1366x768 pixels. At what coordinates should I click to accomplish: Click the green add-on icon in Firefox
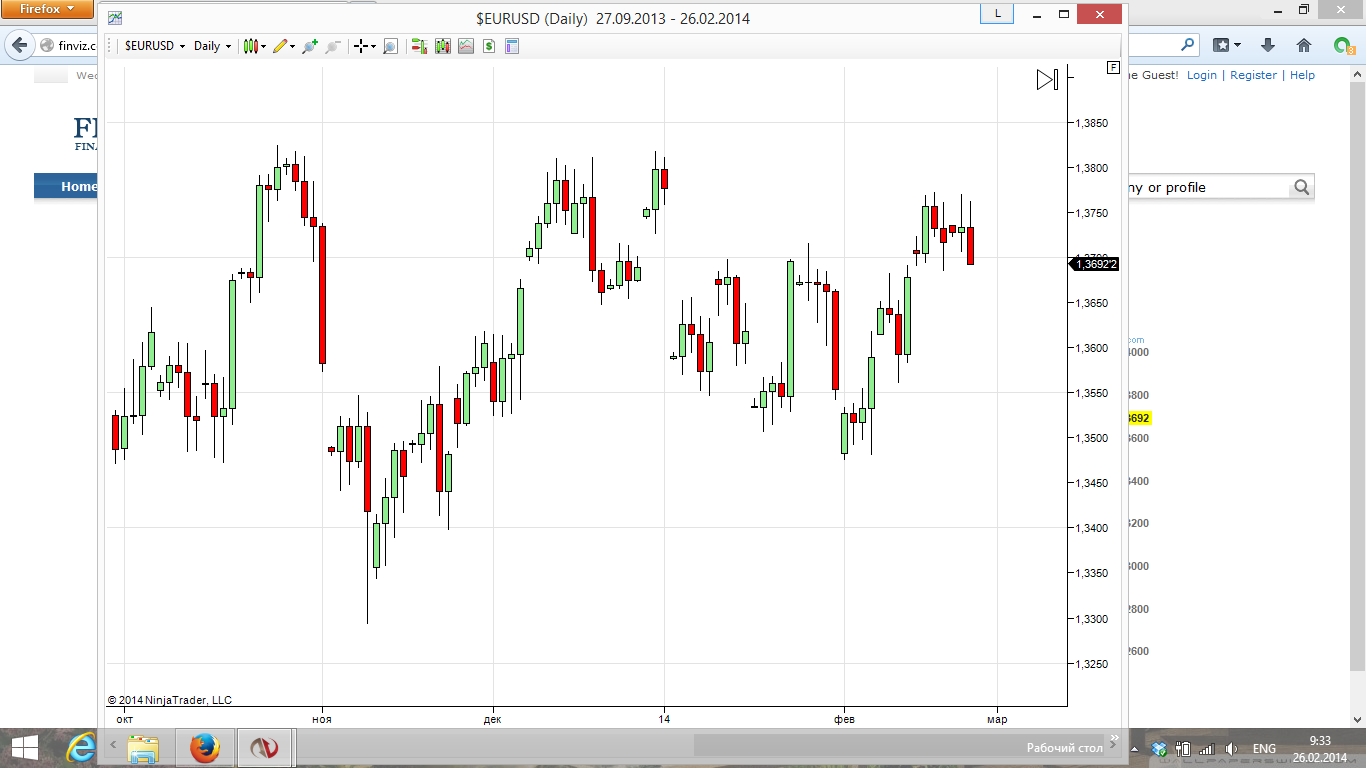(1344, 46)
